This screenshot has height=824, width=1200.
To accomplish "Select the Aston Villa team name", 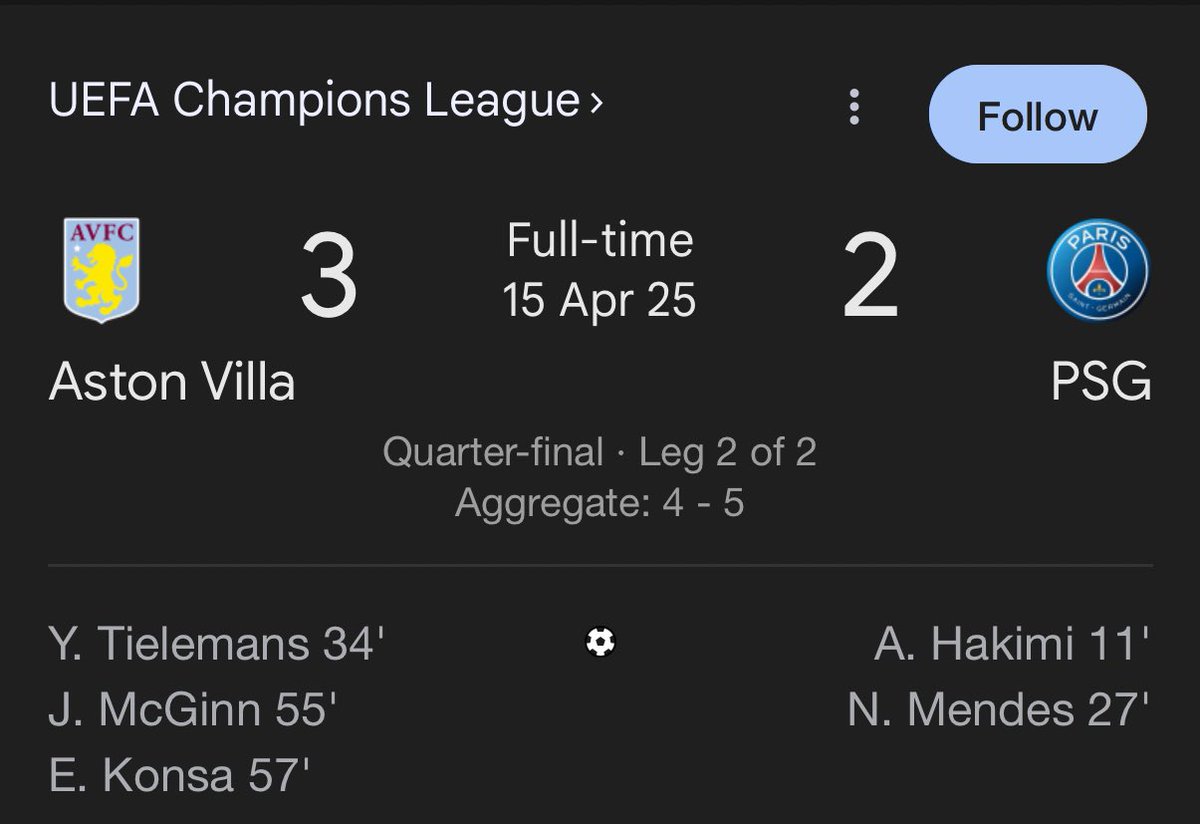I will point(172,381).
